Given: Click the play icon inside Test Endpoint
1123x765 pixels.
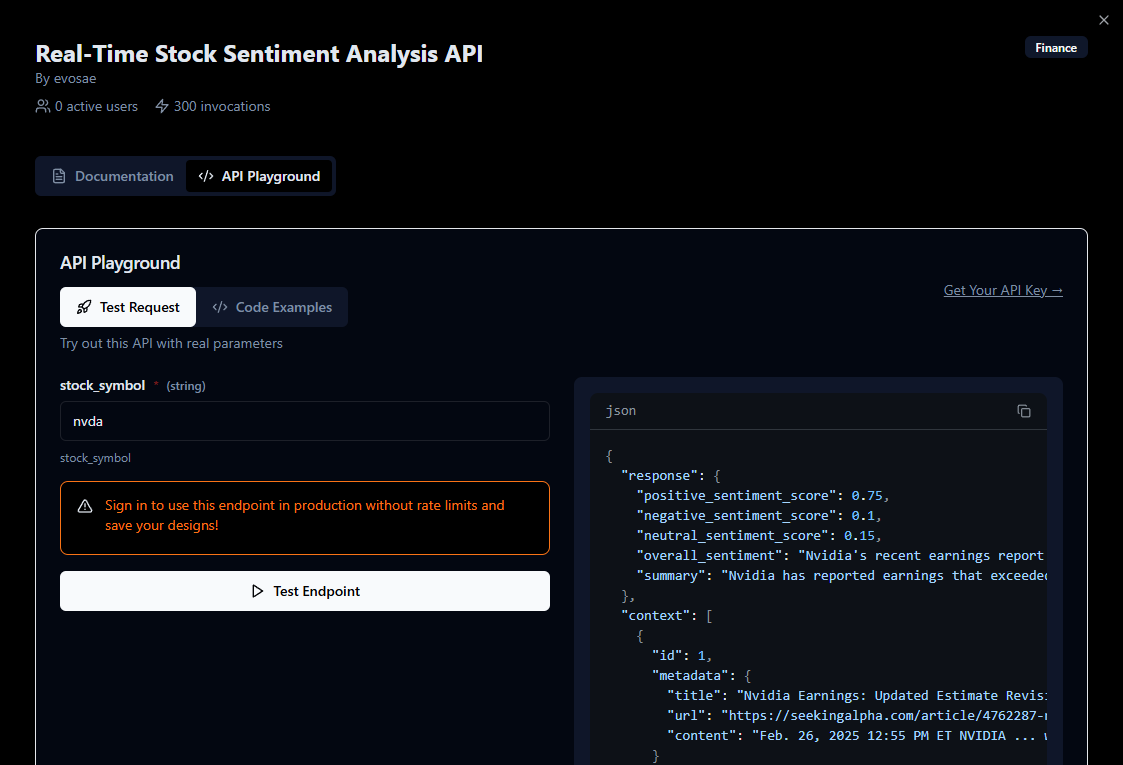Looking at the screenshot, I should click(x=257, y=591).
